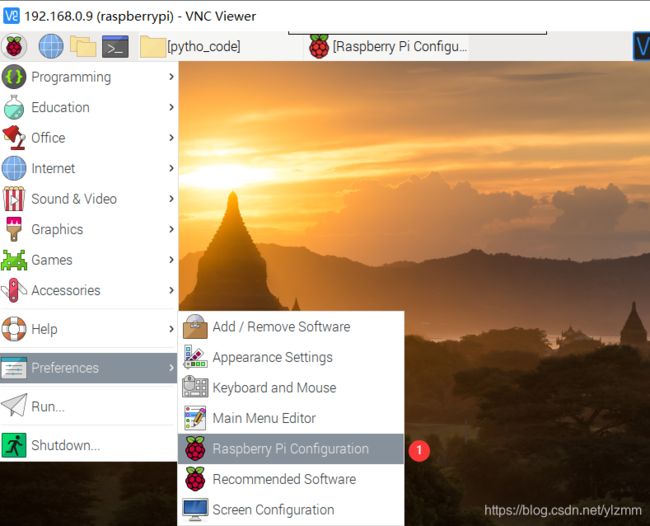Expand the Internet submenu arrow
This screenshot has height=526, width=650.
[x=171, y=168]
